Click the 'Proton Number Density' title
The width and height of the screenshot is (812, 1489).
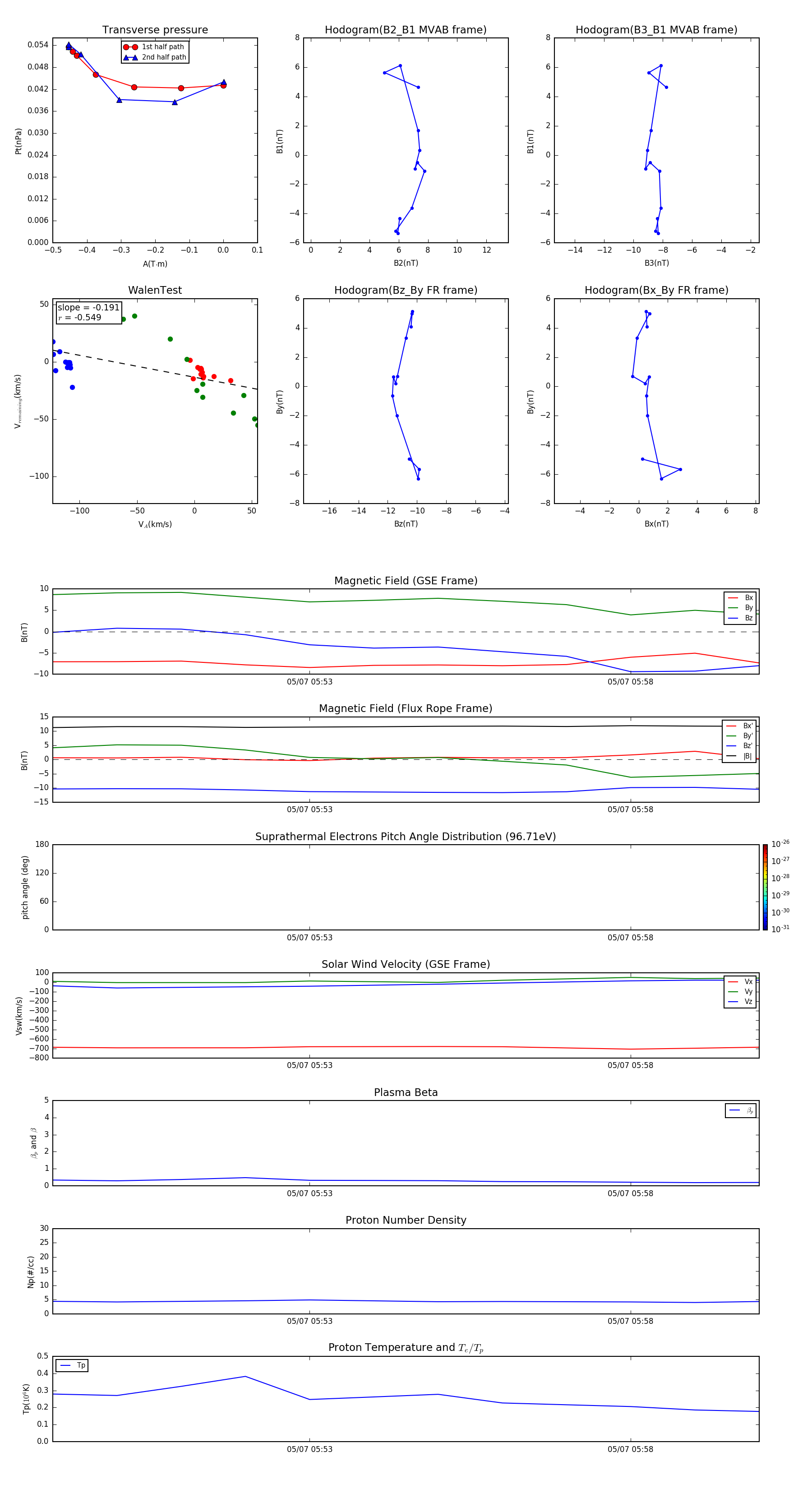pyautogui.click(x=406, y=1220)
